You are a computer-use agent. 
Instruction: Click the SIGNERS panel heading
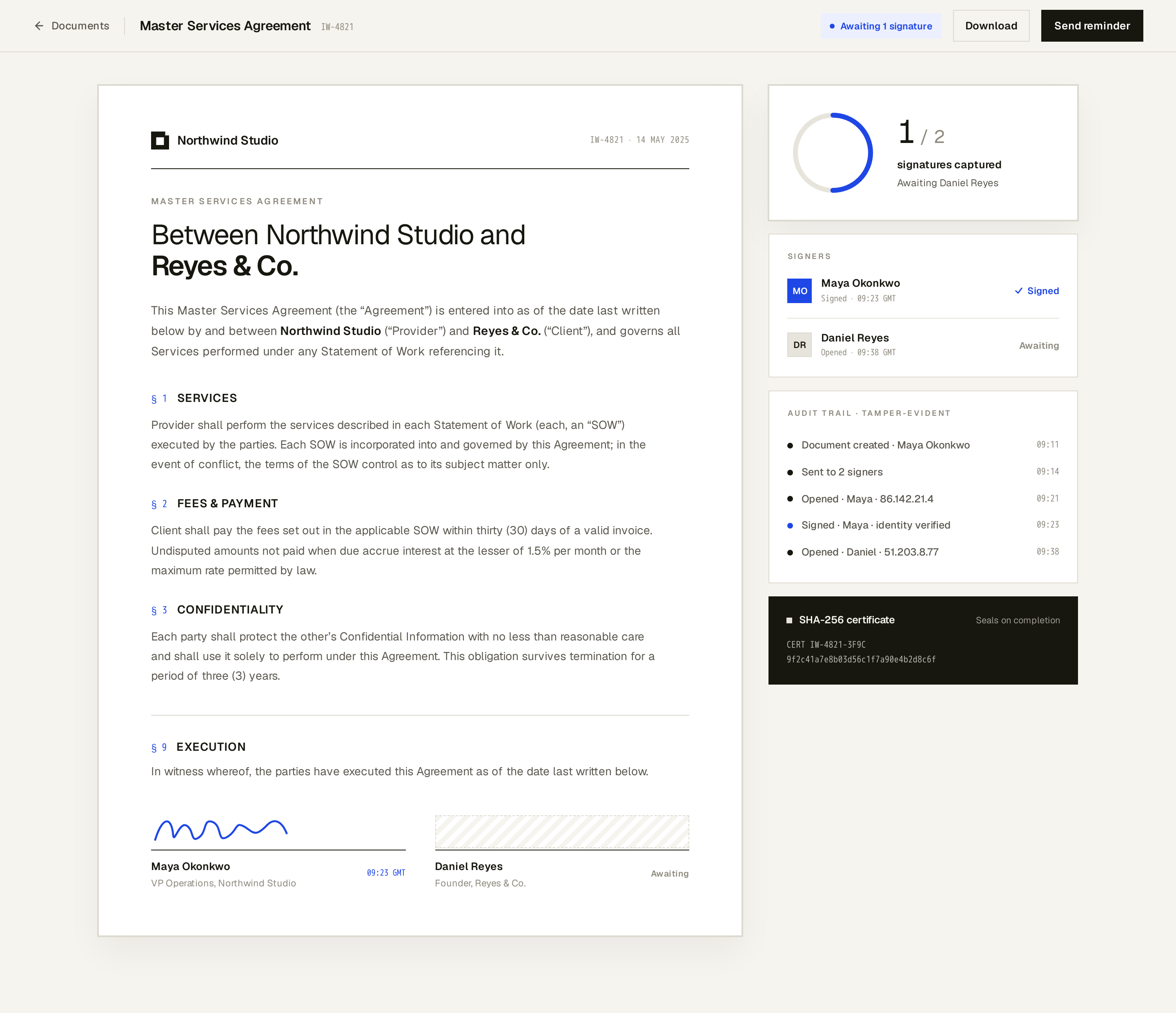(x=809, y=257)
